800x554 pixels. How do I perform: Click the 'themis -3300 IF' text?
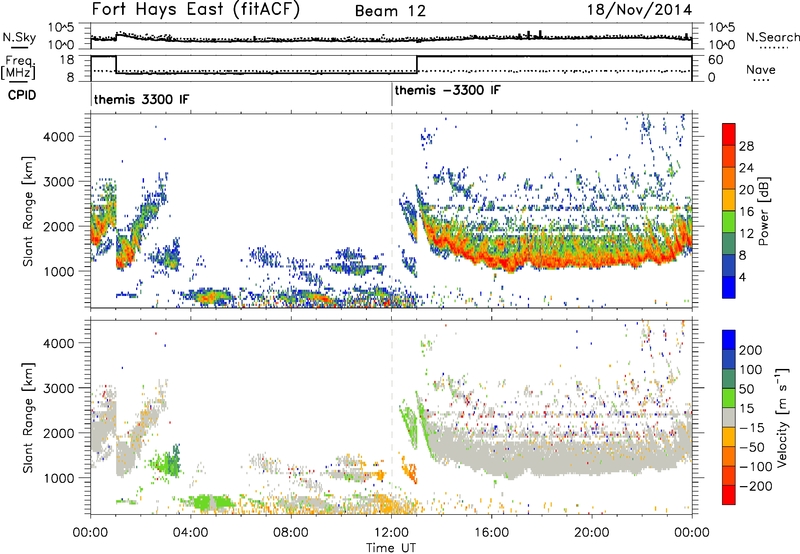coord(447,90)
